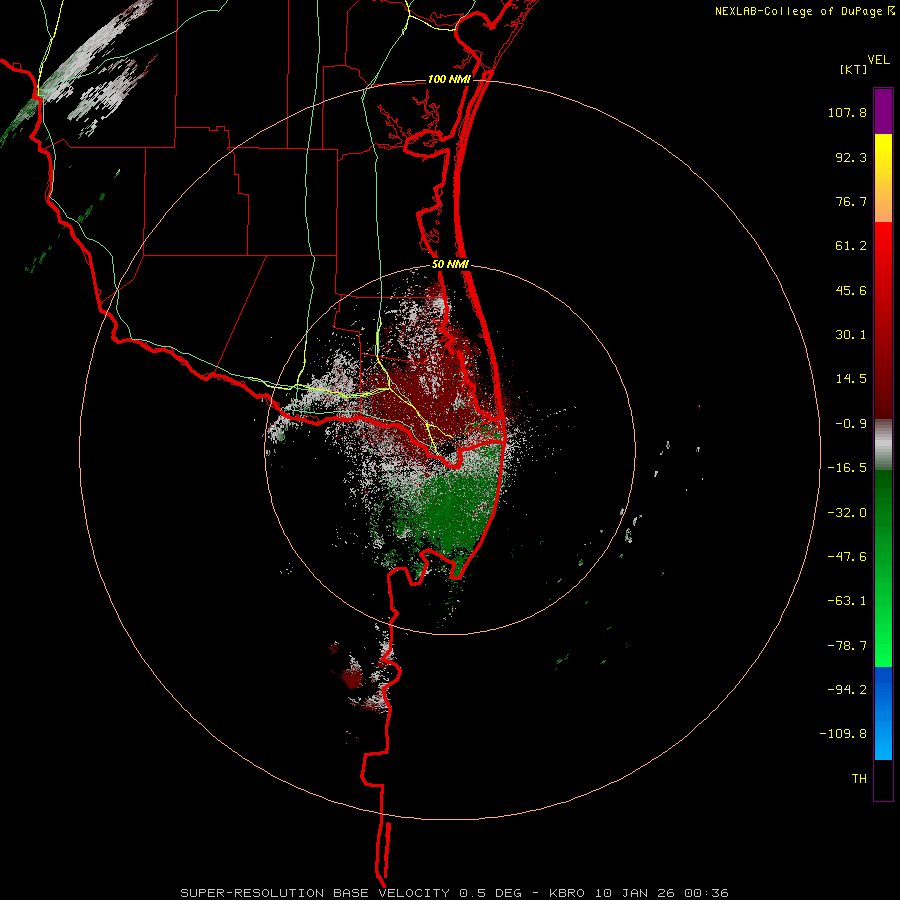
Task: Click the -47.6 legend value
Action: [847, 557]
